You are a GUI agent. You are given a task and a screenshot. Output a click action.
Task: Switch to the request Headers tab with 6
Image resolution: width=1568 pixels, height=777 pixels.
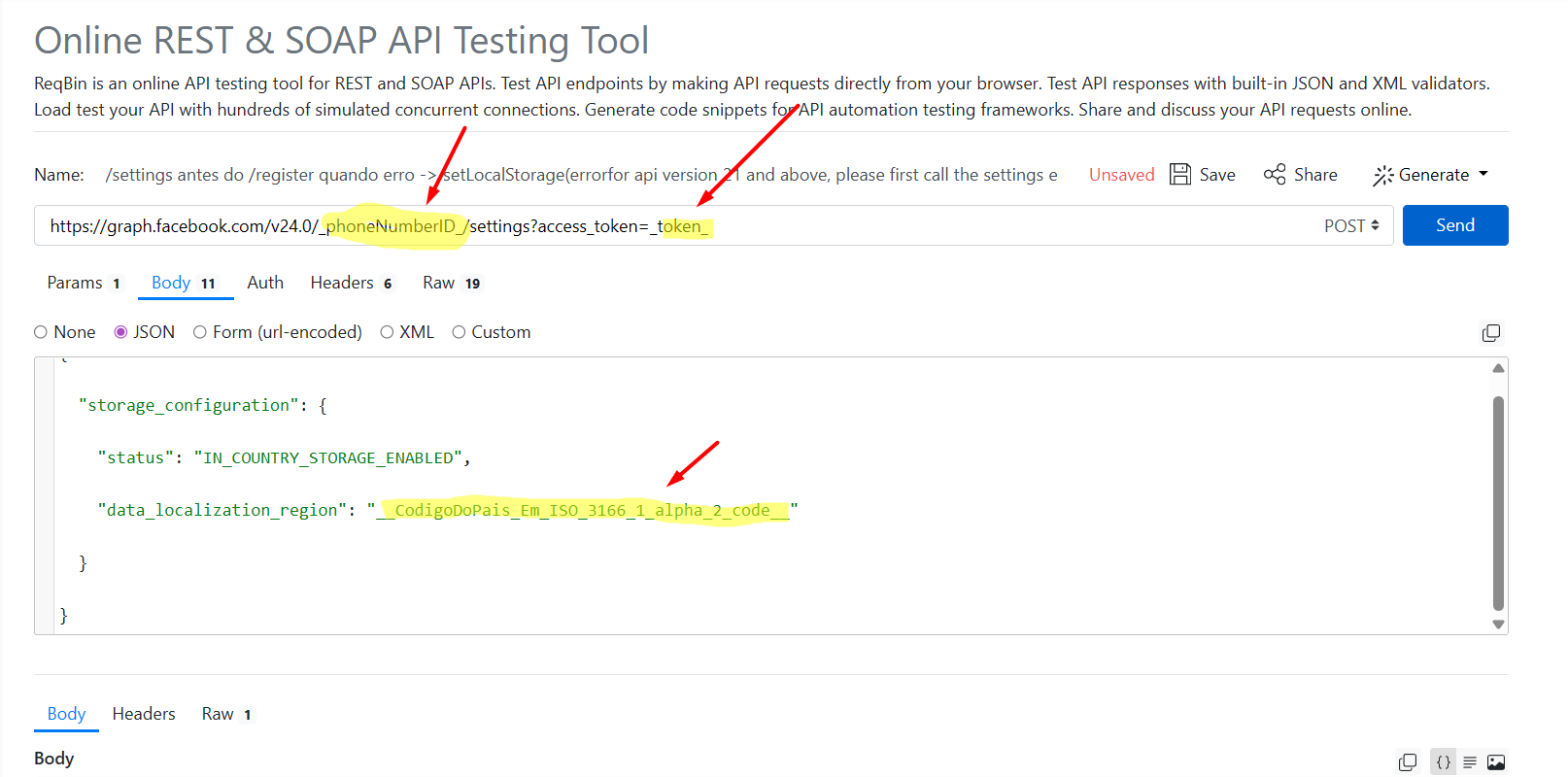click(x=351, y=283)
